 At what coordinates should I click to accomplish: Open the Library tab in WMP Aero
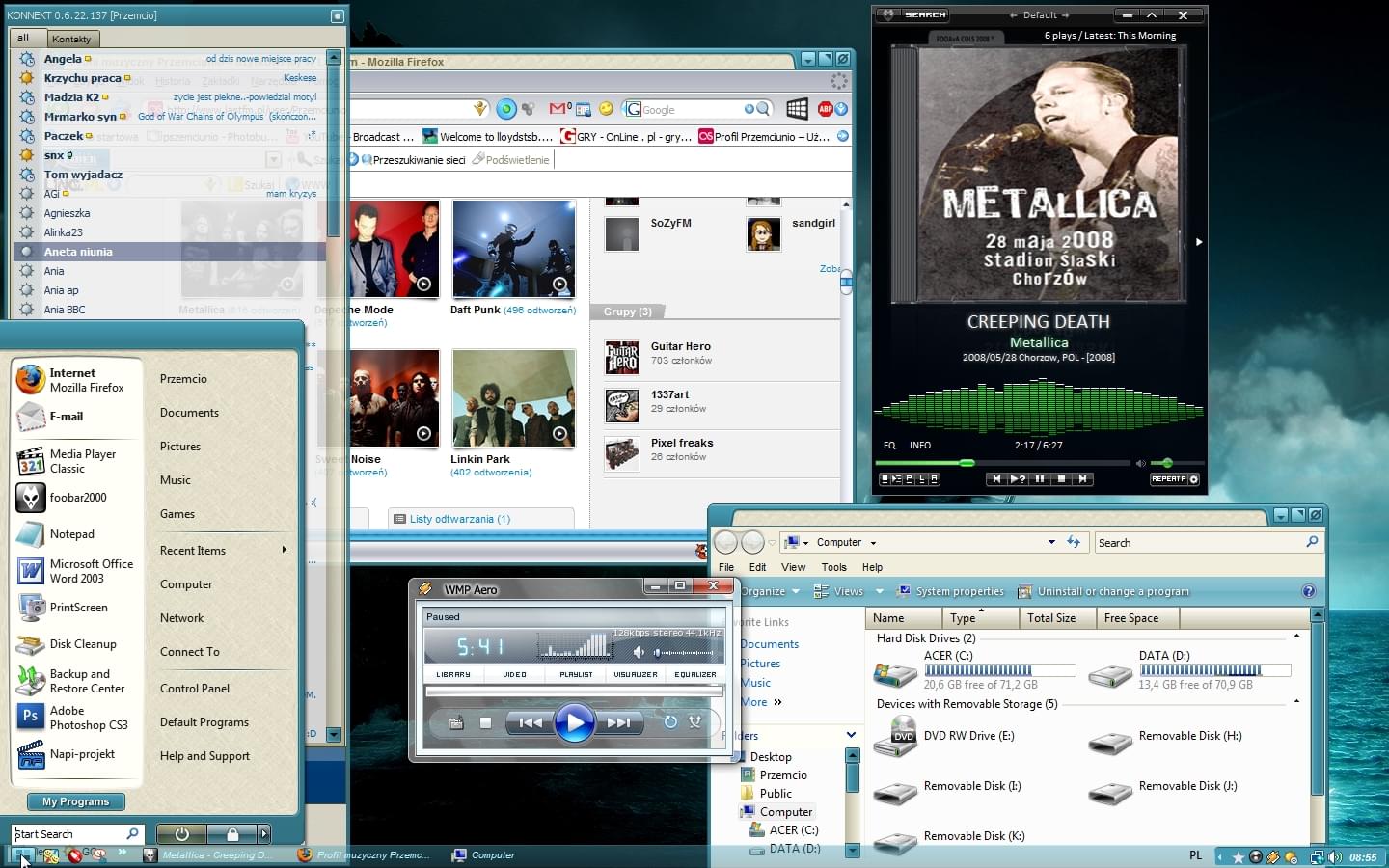[x=453, y=675]
